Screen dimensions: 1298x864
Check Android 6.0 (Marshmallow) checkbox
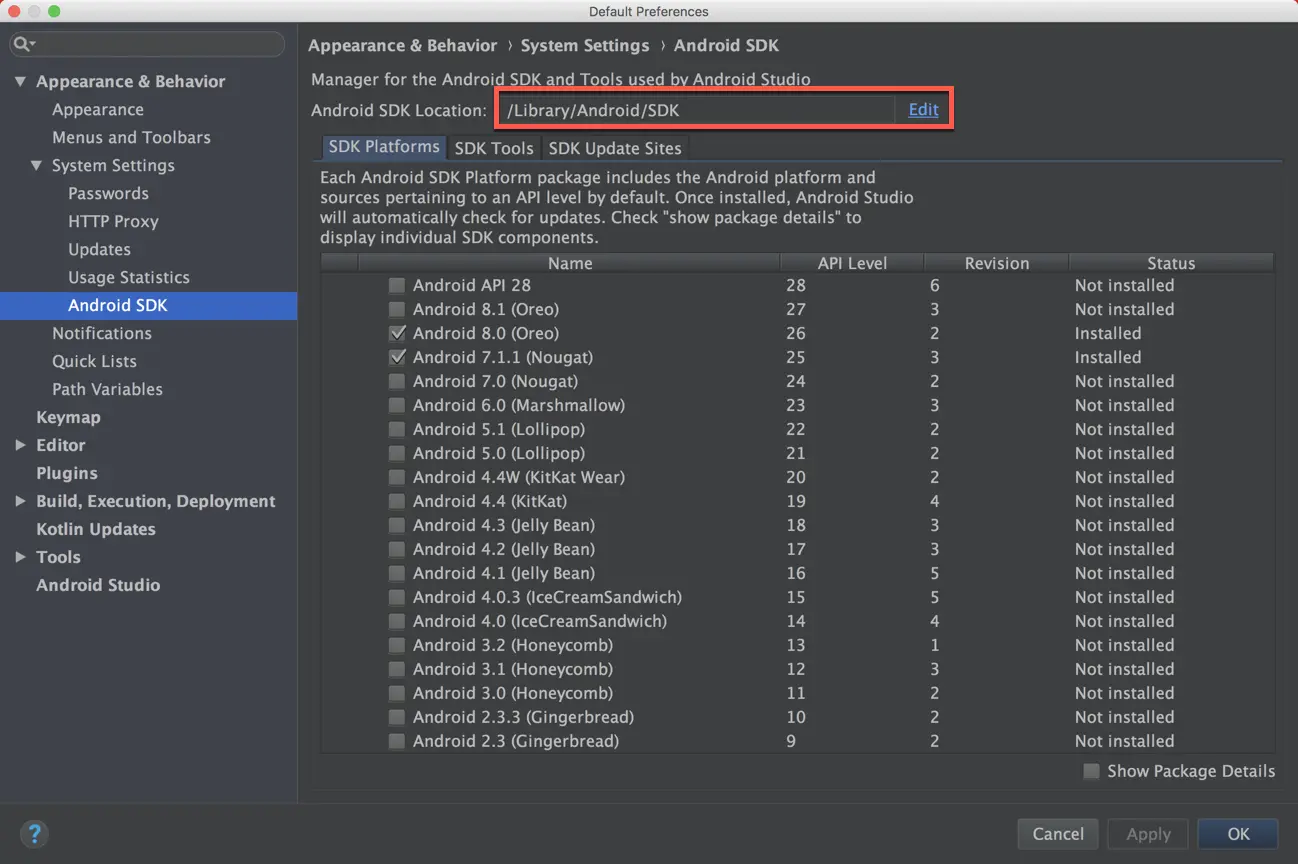(x=397, y=406)
